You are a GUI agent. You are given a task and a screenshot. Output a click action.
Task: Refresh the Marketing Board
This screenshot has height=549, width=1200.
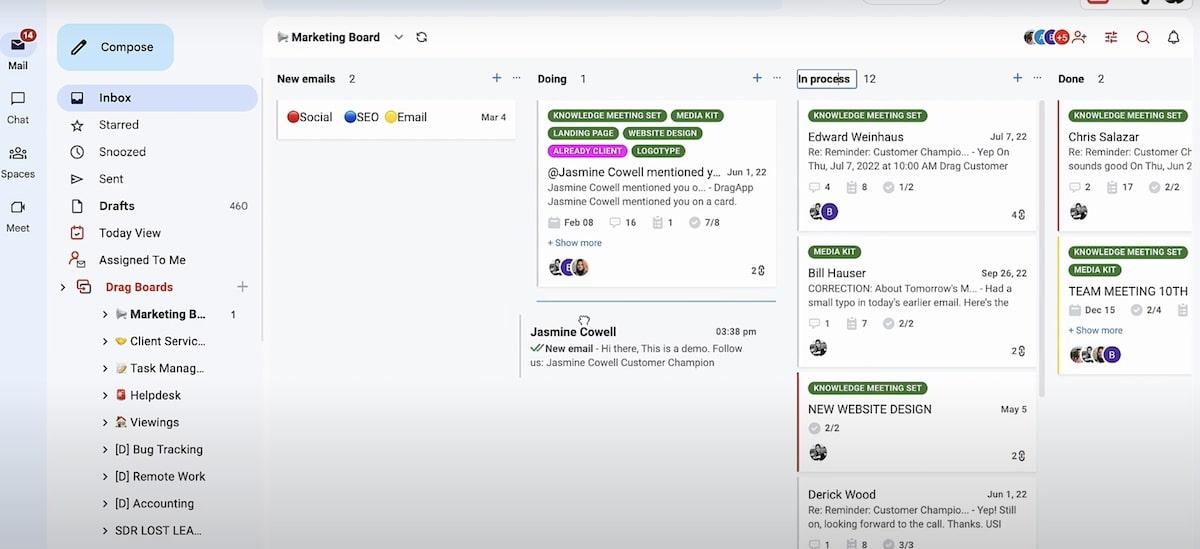coord(422,37)
